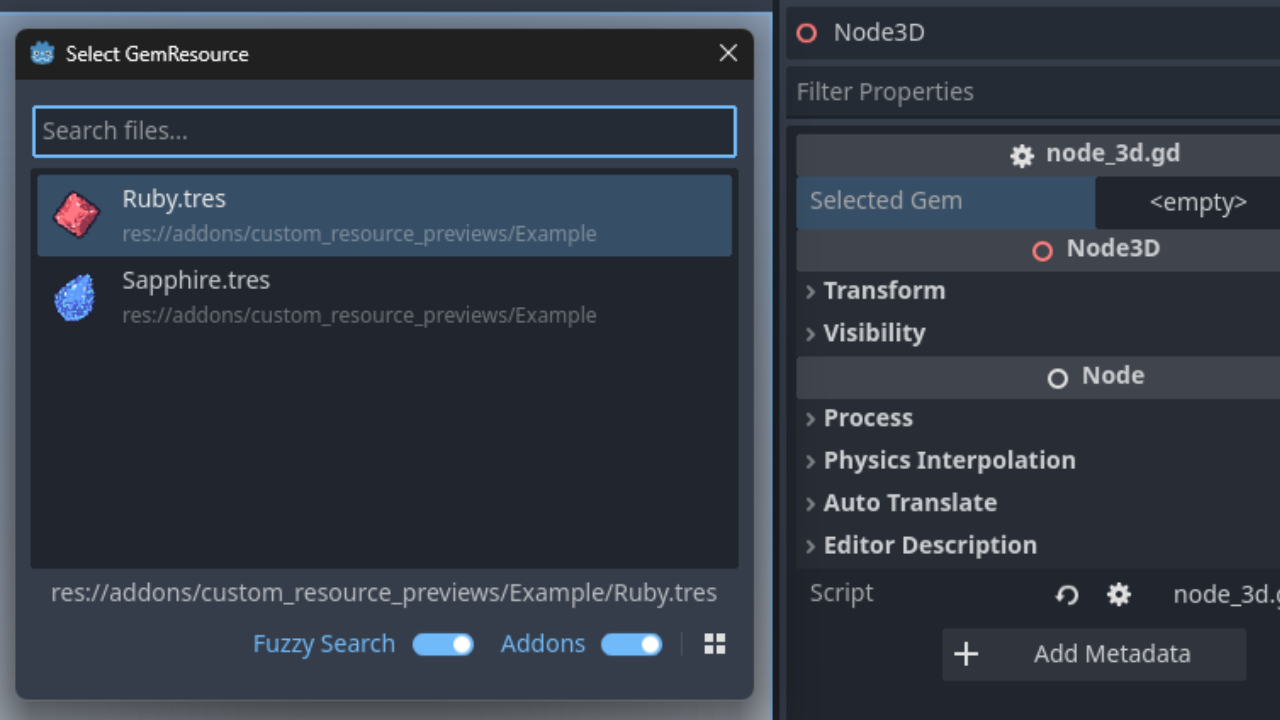This screenshot has width=1280, height=720.
Task: Click the white circle icon in Node section
Action: 1057,378
